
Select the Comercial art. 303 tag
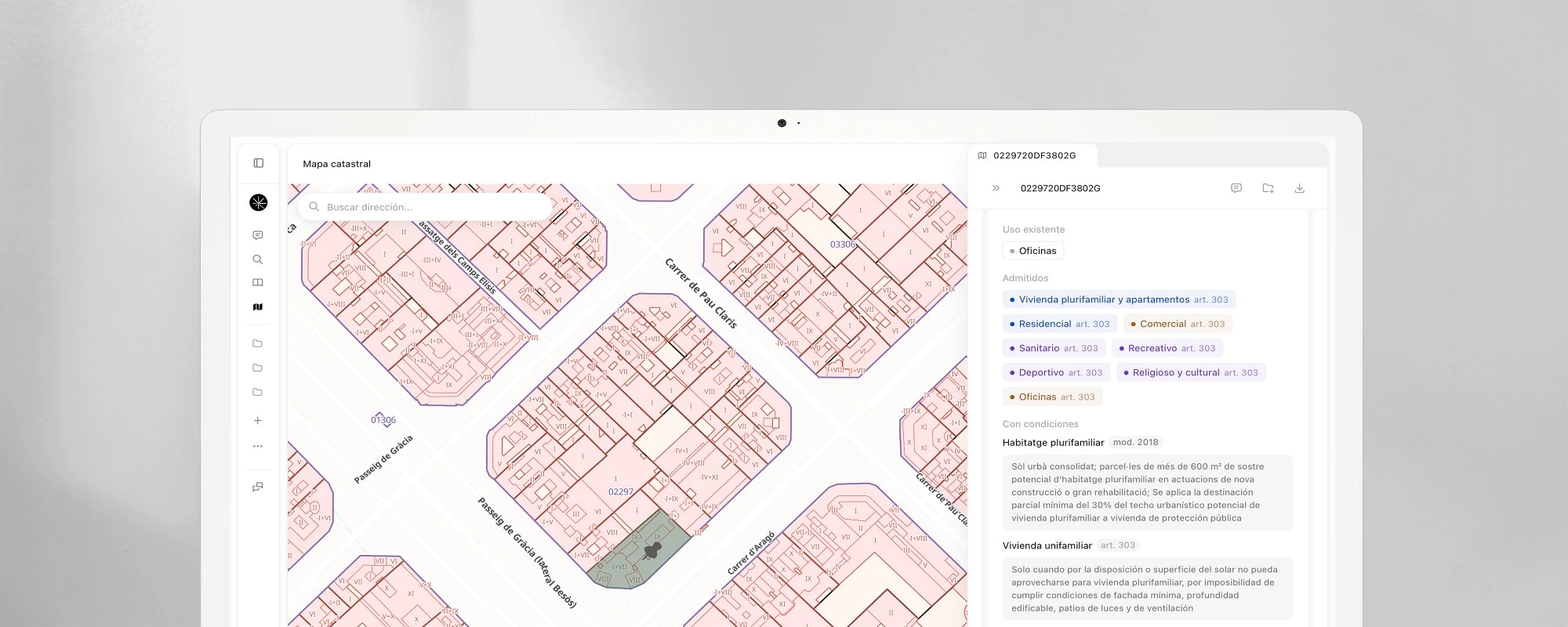[x=1178, y=324]
